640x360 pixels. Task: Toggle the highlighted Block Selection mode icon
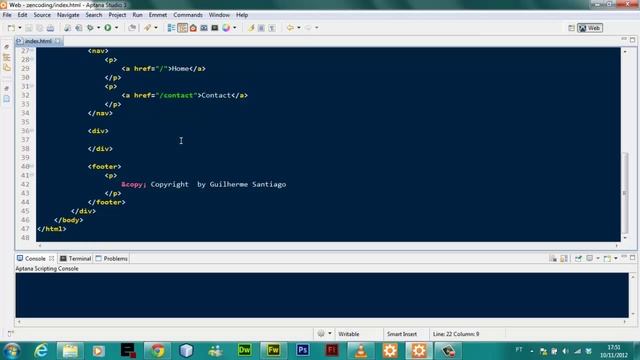tap(182, 28)
